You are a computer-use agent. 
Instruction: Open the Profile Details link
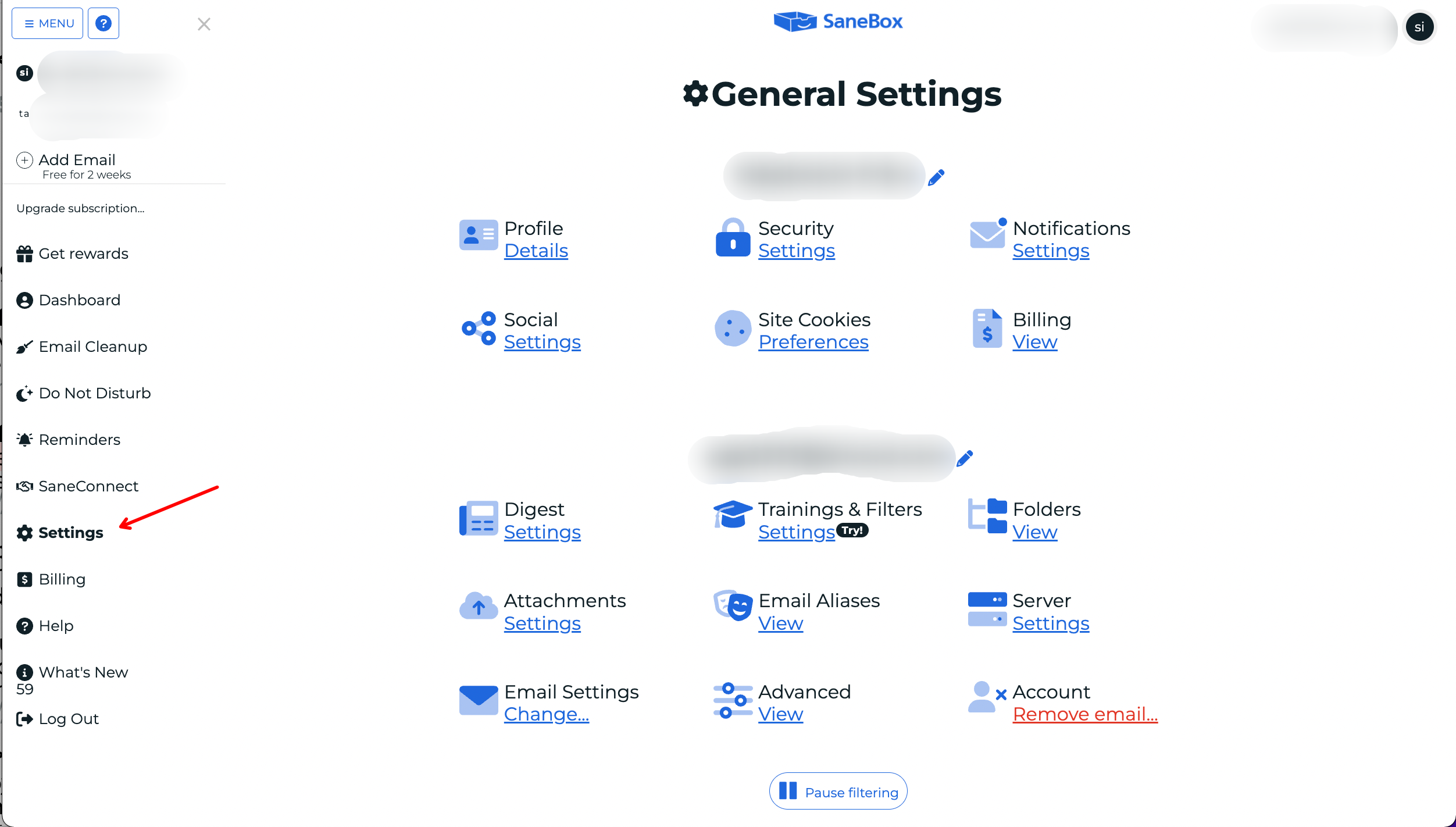coord(536,251)
